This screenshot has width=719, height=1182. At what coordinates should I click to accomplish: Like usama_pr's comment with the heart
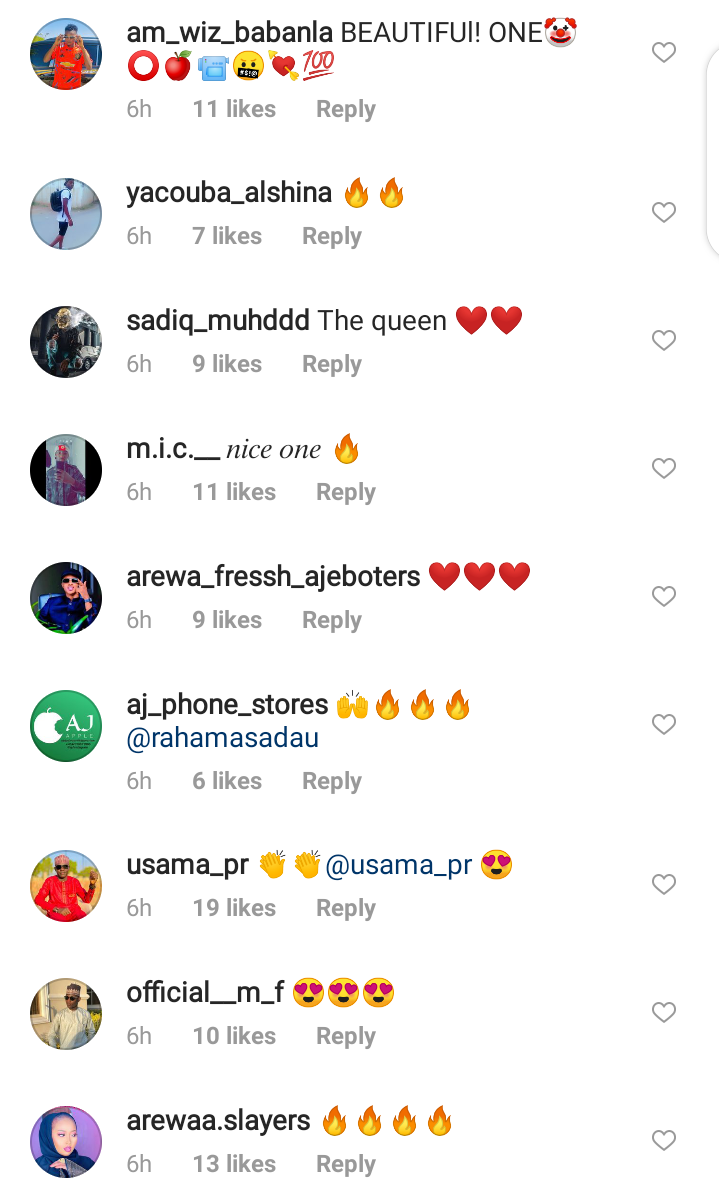point(663,883)
